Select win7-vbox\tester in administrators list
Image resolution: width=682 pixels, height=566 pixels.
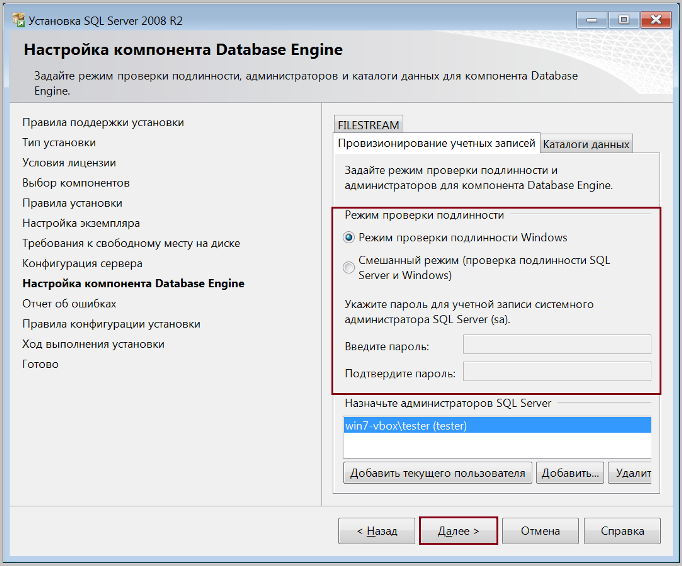point(497,425)
